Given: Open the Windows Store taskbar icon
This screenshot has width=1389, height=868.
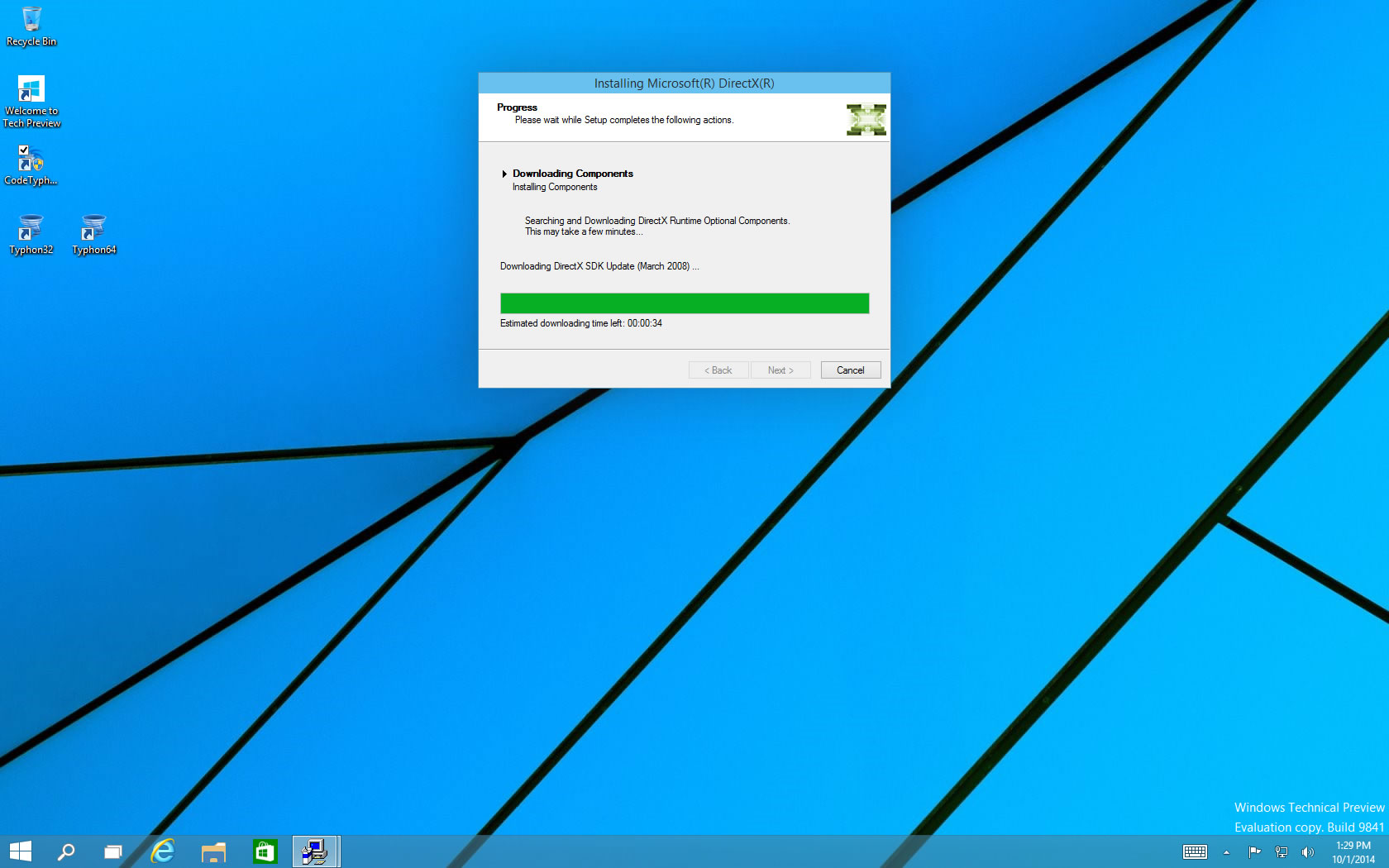Looking at the screenshot, I should pos(265,851).
